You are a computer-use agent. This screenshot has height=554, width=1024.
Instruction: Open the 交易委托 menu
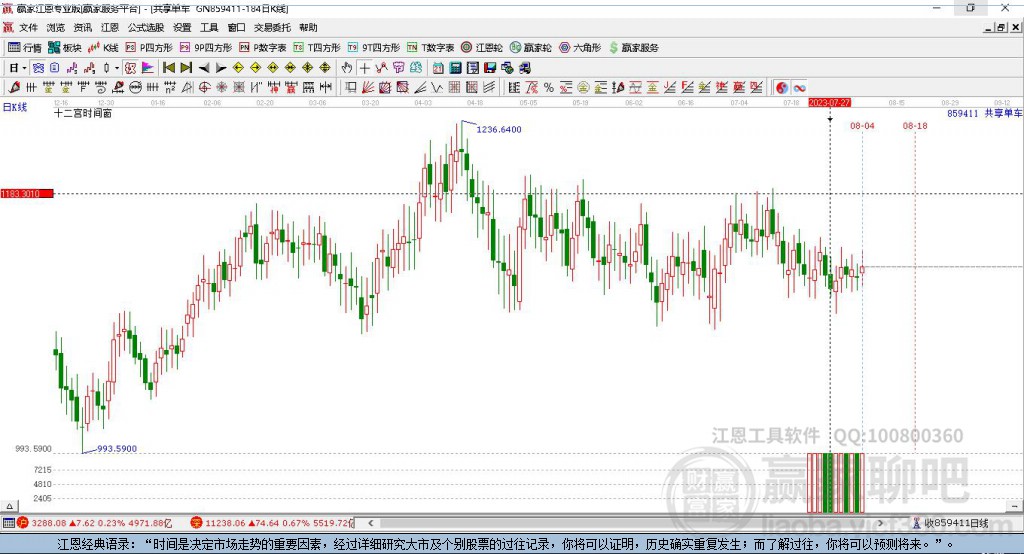[272, 27]
